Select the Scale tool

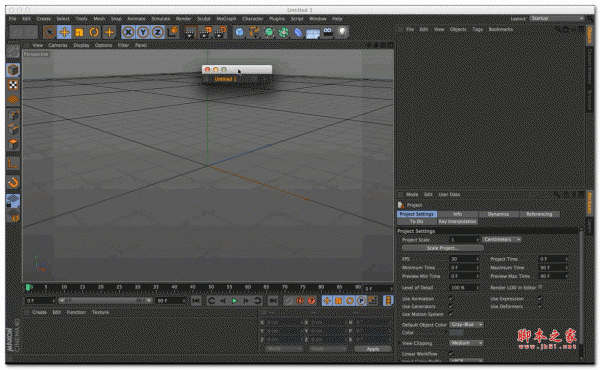79,32
